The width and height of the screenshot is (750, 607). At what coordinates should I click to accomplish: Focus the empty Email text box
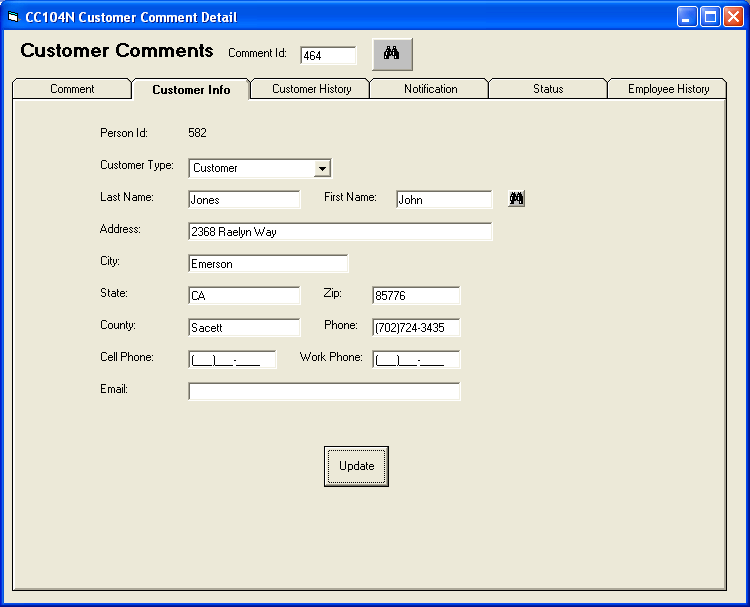[x=324, y=392]
